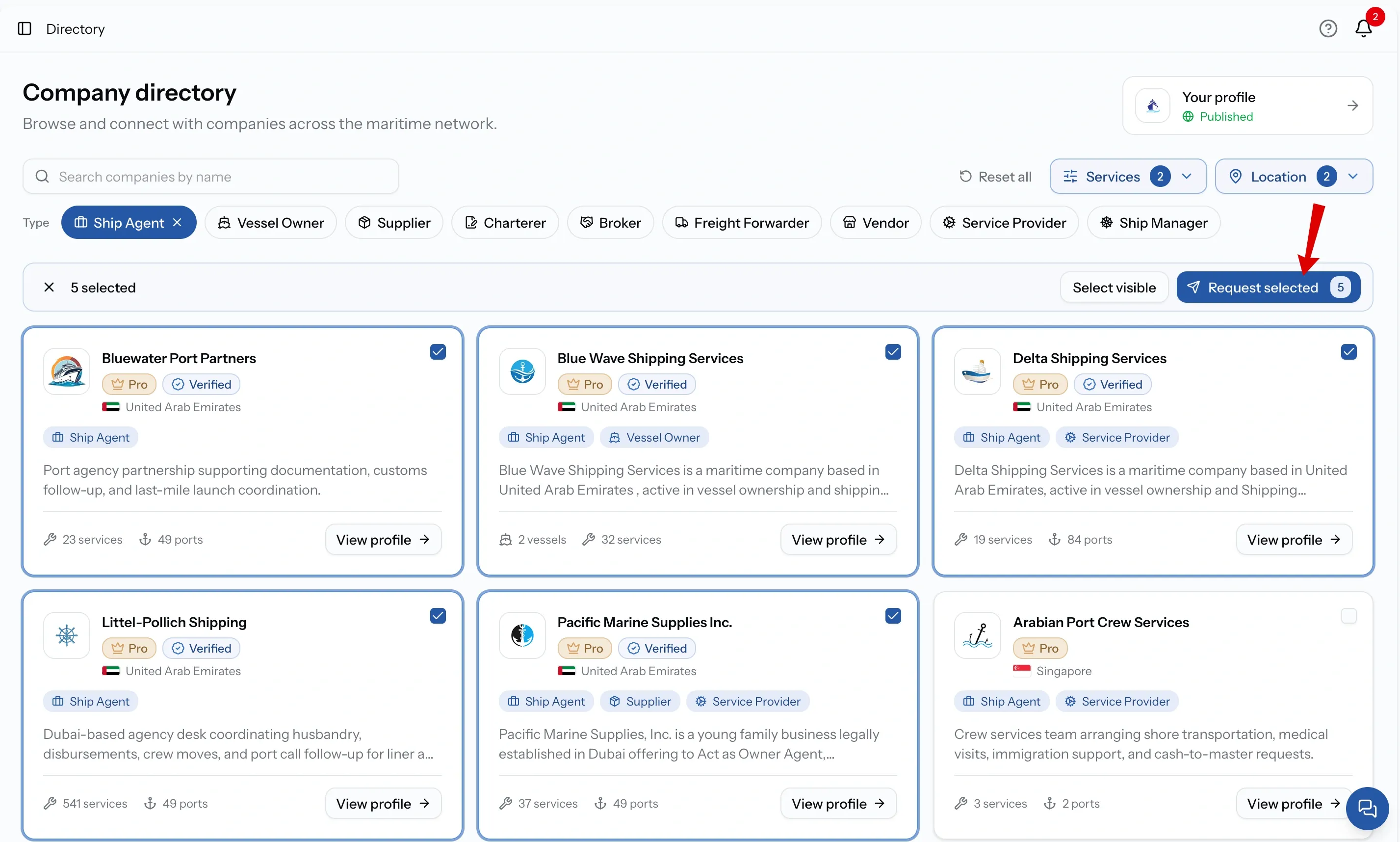Image resolution: width=1400 pixels, height=842 pixels.
Task: Click Vessel Owner tag on Blue Wave card
Action: (x=654, y=438)
